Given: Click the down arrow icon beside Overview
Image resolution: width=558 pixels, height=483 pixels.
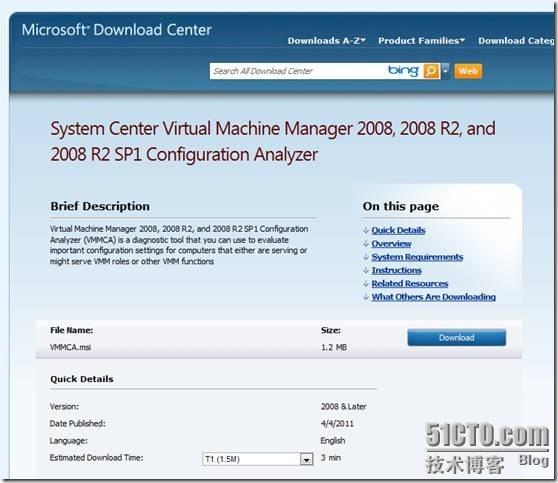Looking at the screenshot, I should (x=366, y=244).
